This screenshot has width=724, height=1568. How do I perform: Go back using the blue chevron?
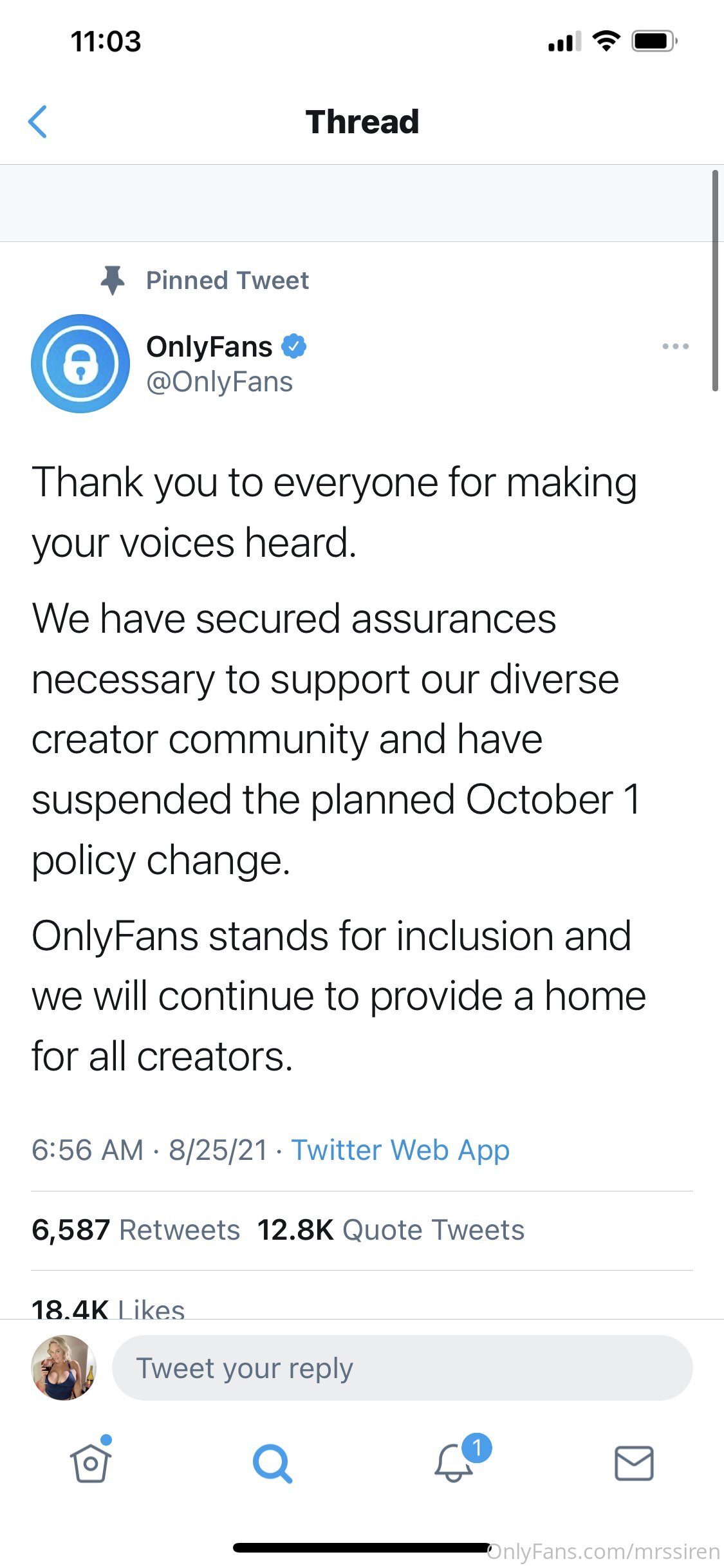point(38,122)
